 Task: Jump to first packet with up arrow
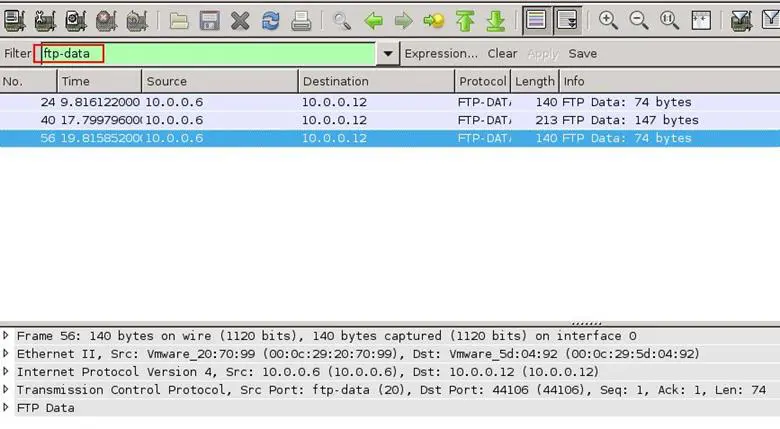tap(464, 20)
